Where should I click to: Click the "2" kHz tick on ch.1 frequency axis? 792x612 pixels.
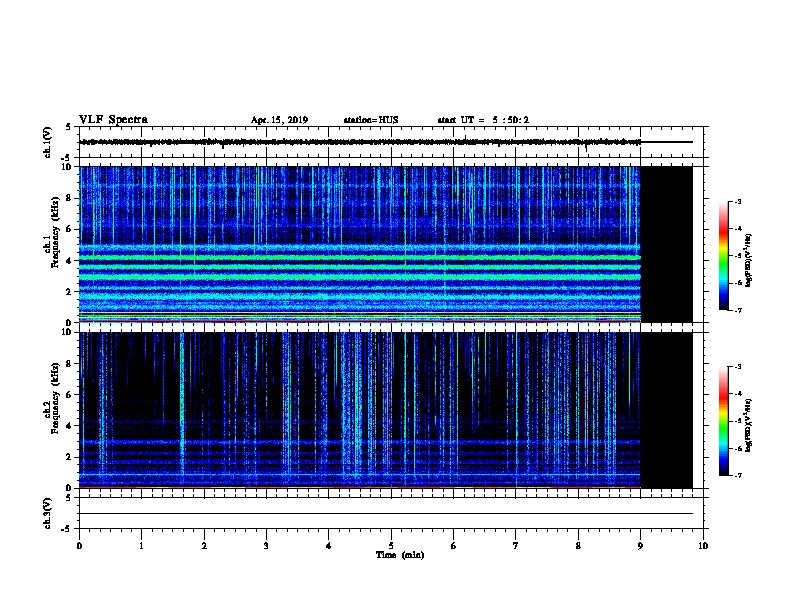tap(69, 291)
